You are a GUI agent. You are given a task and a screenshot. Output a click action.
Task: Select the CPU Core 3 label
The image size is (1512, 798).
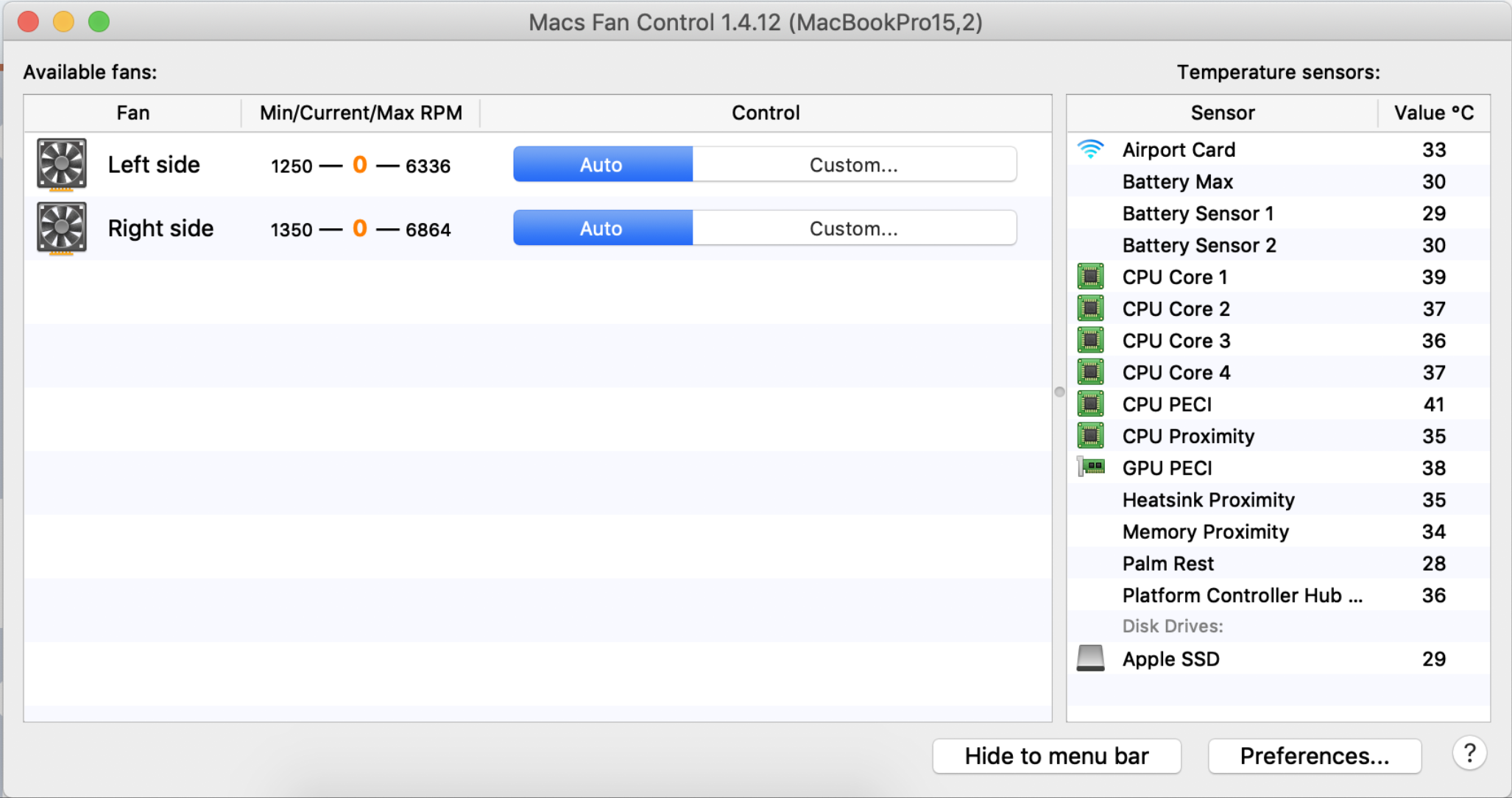(x=1176, y=340)
